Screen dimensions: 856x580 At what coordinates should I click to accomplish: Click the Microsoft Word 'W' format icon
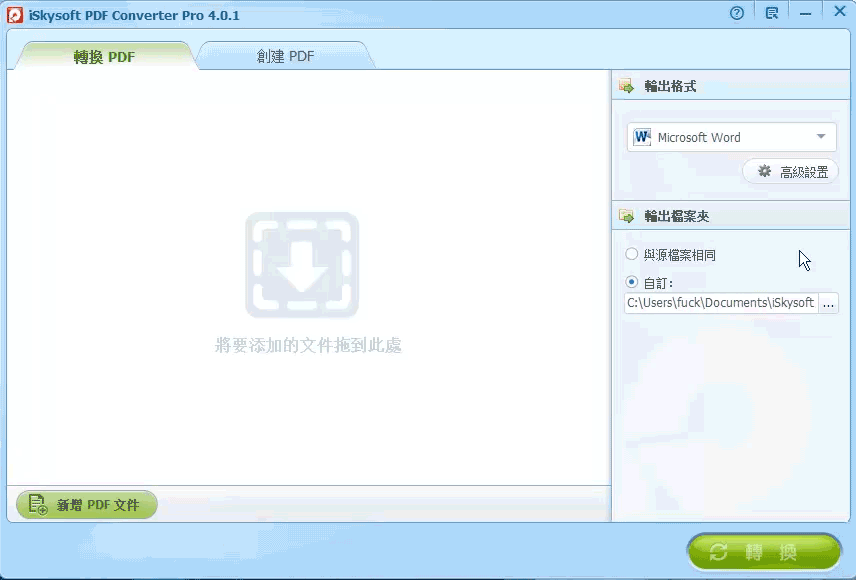coord(642,137)
